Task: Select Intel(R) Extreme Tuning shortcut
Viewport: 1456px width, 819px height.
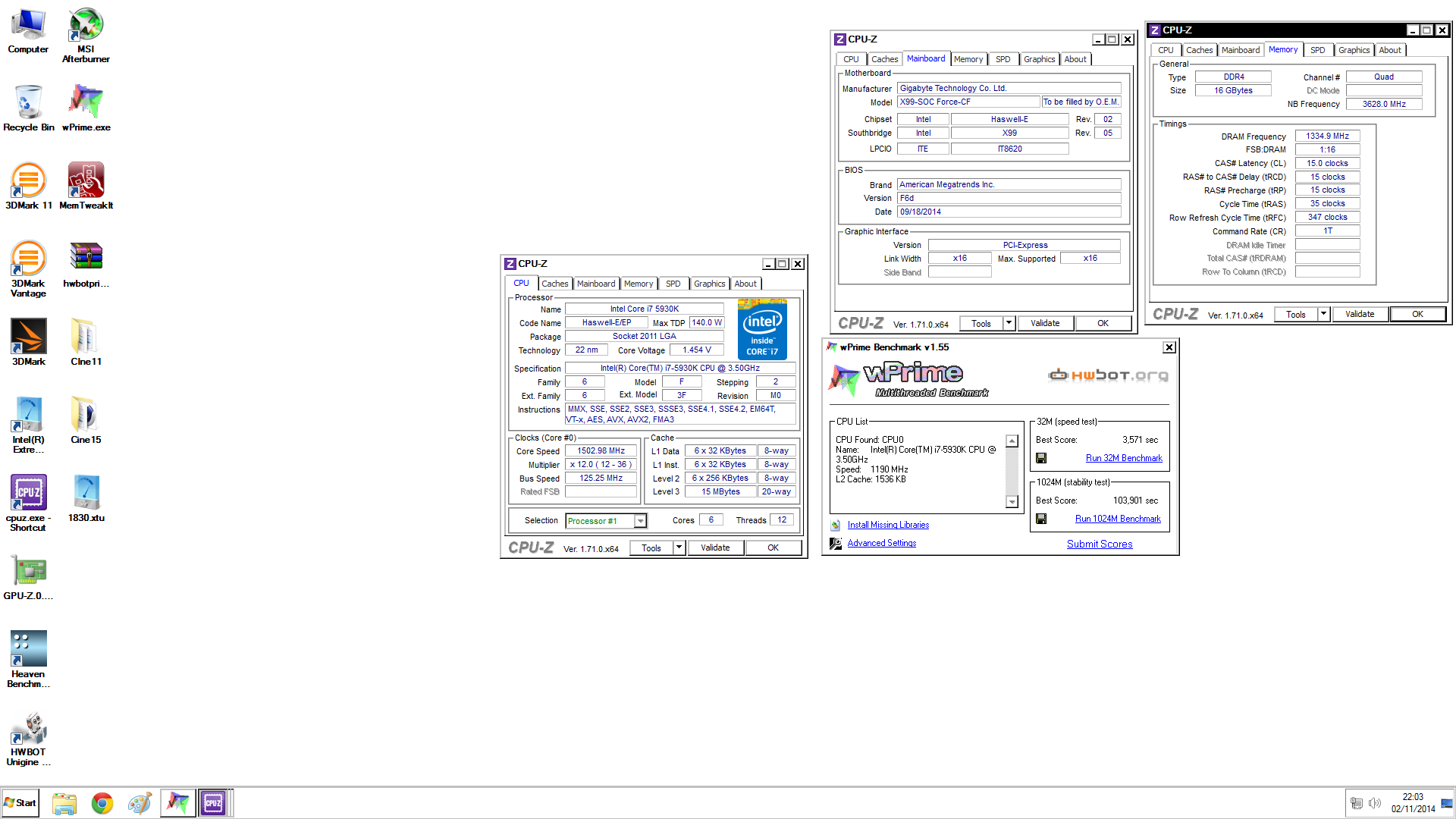Action: pyautogui.click(x=28, y=425)
